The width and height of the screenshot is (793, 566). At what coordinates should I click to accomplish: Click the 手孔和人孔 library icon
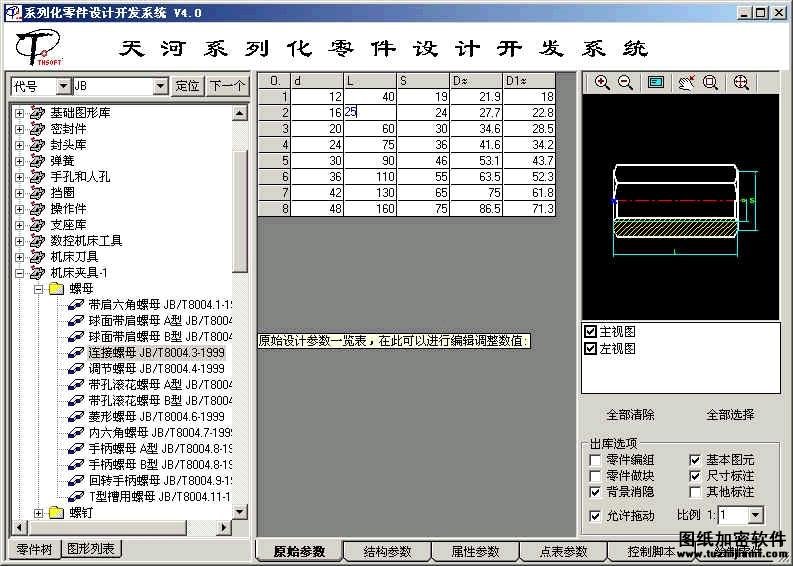coord(37,177)
